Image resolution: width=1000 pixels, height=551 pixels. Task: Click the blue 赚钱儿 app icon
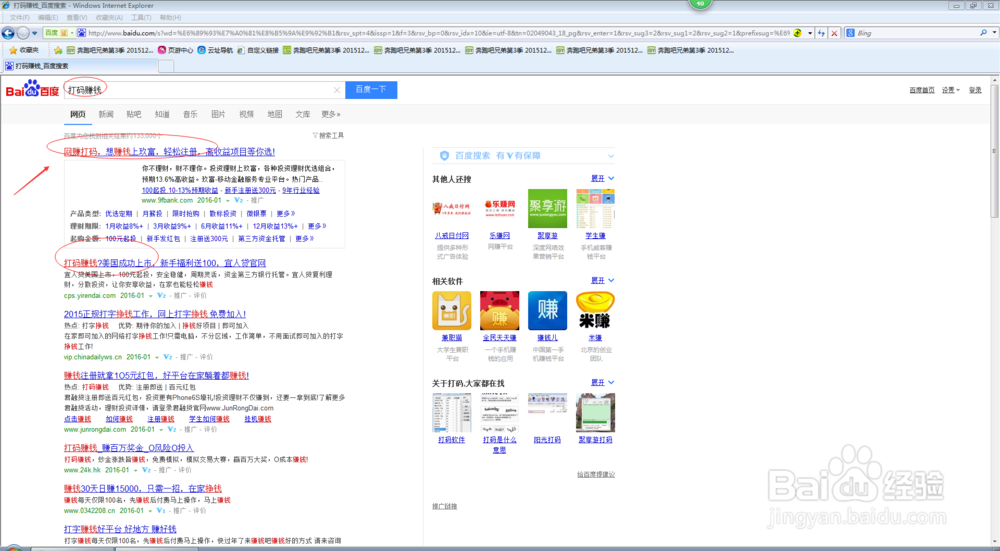547,311
